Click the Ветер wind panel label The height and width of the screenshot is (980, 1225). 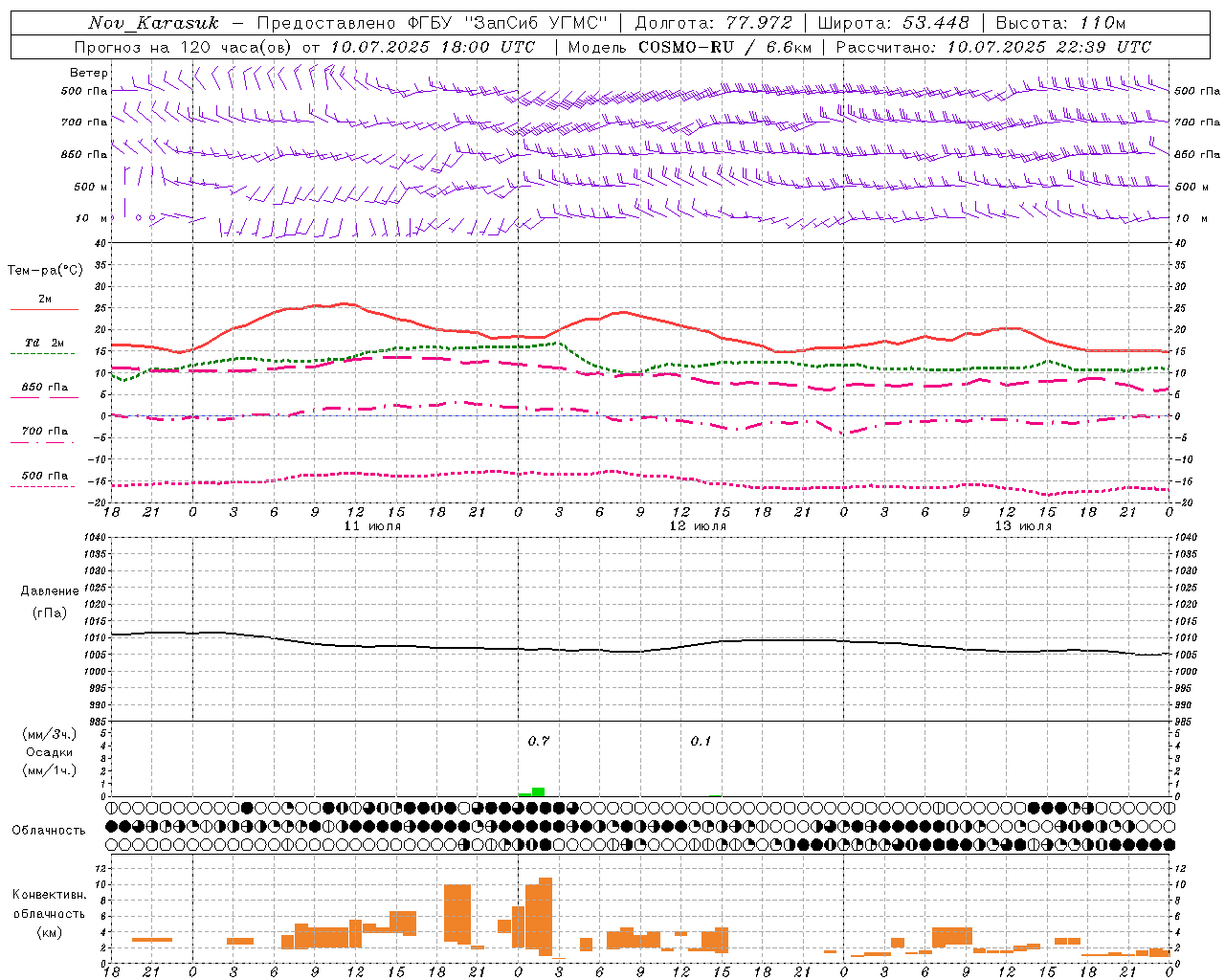pos(88,73)
